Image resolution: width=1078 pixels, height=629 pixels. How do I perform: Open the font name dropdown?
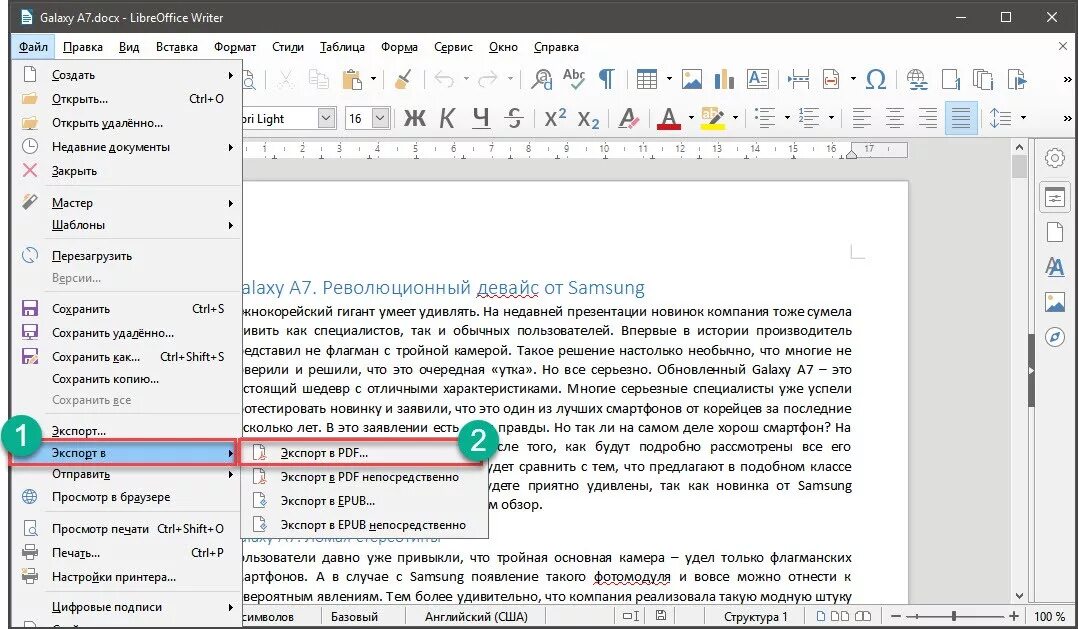click(327, 118)
